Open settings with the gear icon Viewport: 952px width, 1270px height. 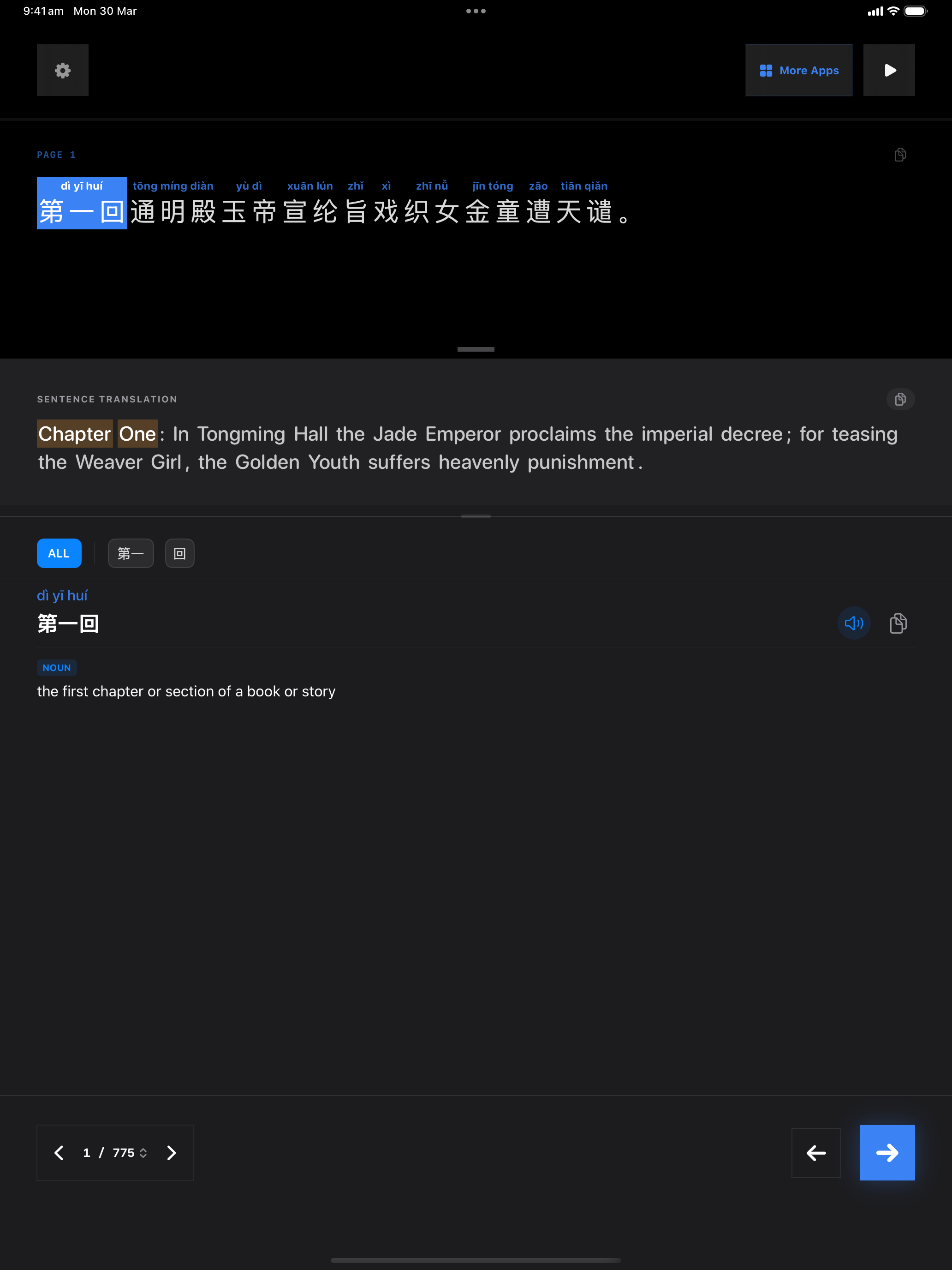pyautogui.click(x=63, y=70)
